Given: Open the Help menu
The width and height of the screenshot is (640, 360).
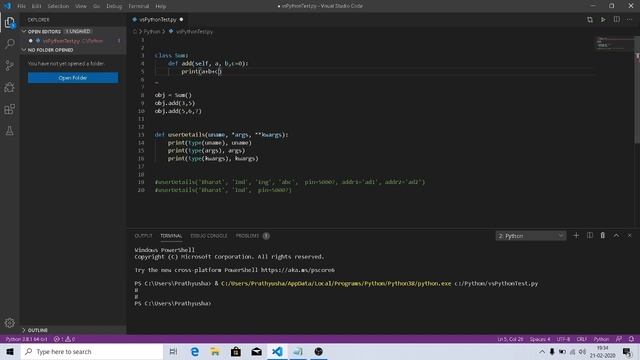Looking at the screenshot, I should 160,6.
